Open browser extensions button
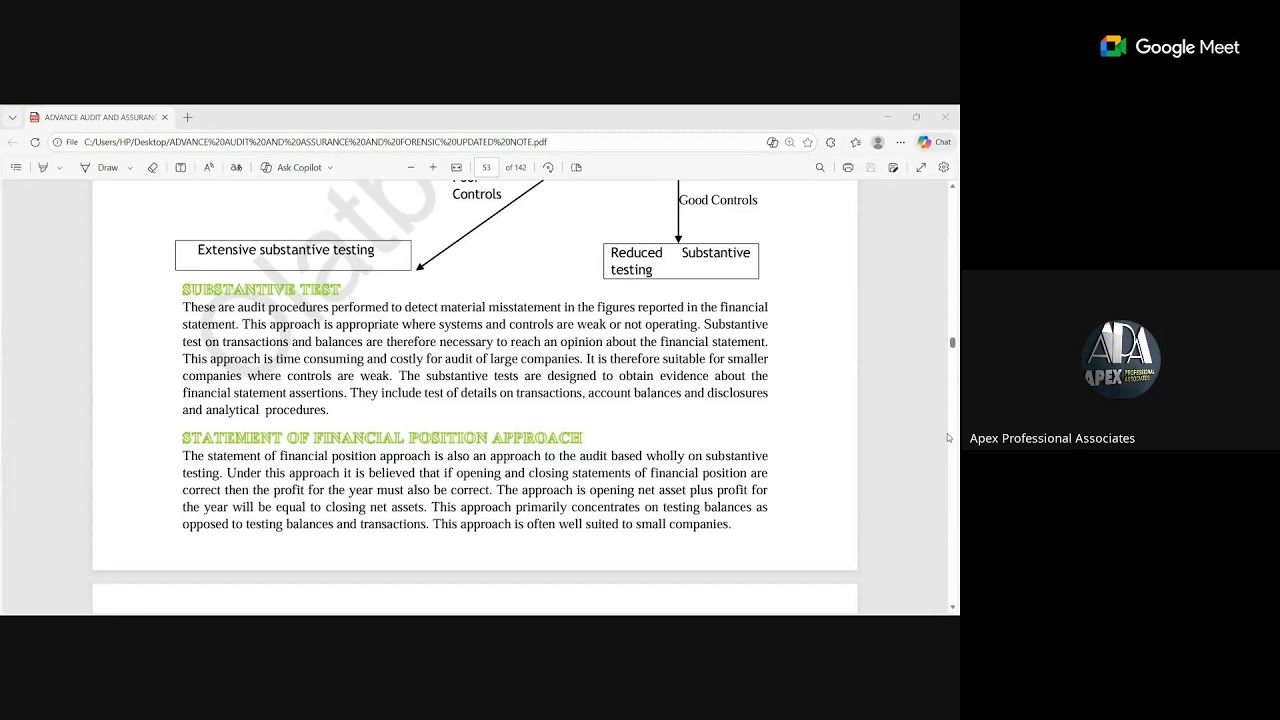The image size is (1280, 720). pos(830,142)
